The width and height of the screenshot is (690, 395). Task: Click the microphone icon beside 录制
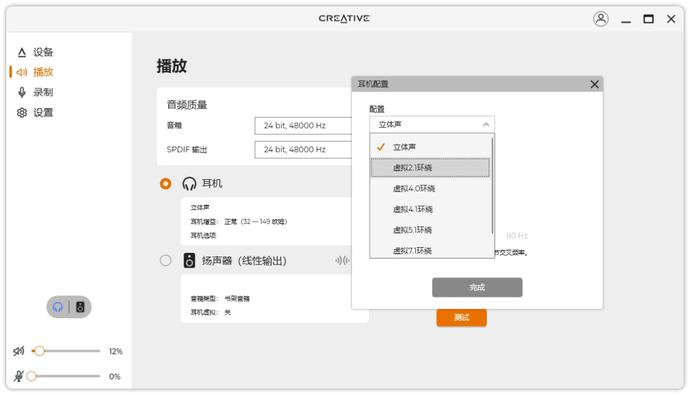click(x=22, y=92)
